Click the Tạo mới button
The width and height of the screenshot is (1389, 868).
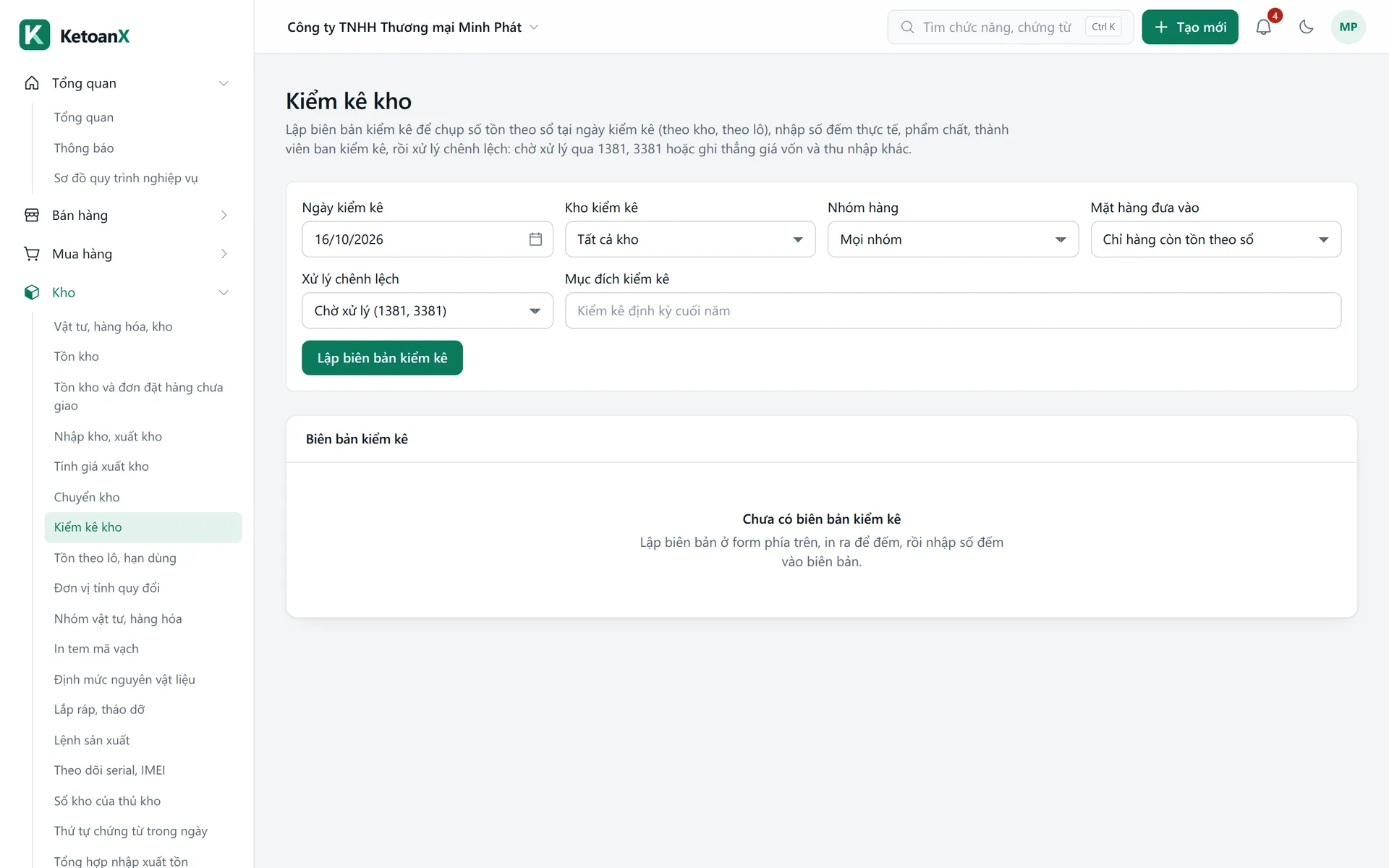pos(1190,27)
